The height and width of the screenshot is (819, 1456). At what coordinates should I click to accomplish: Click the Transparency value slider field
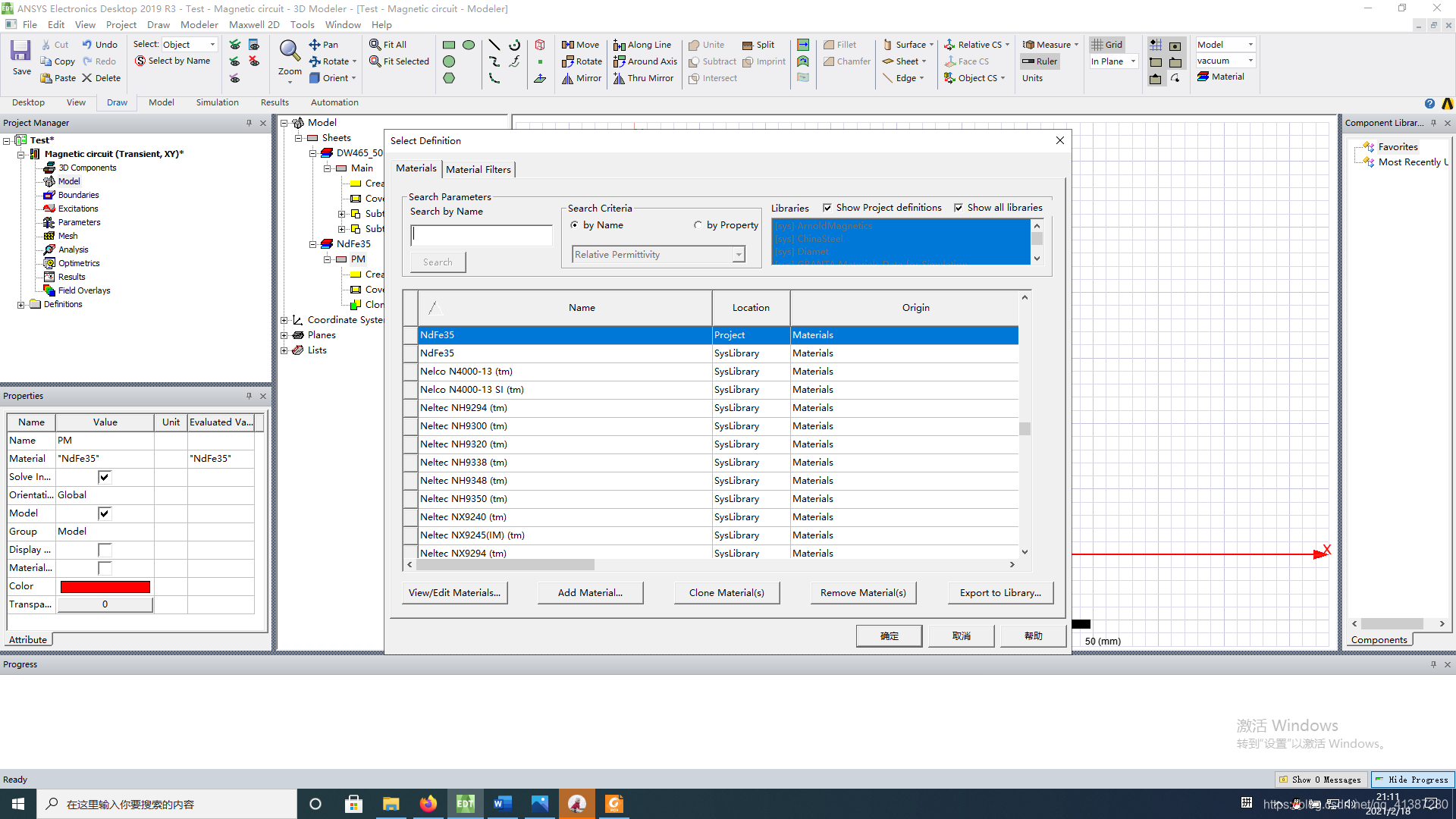tap(105, 604)
